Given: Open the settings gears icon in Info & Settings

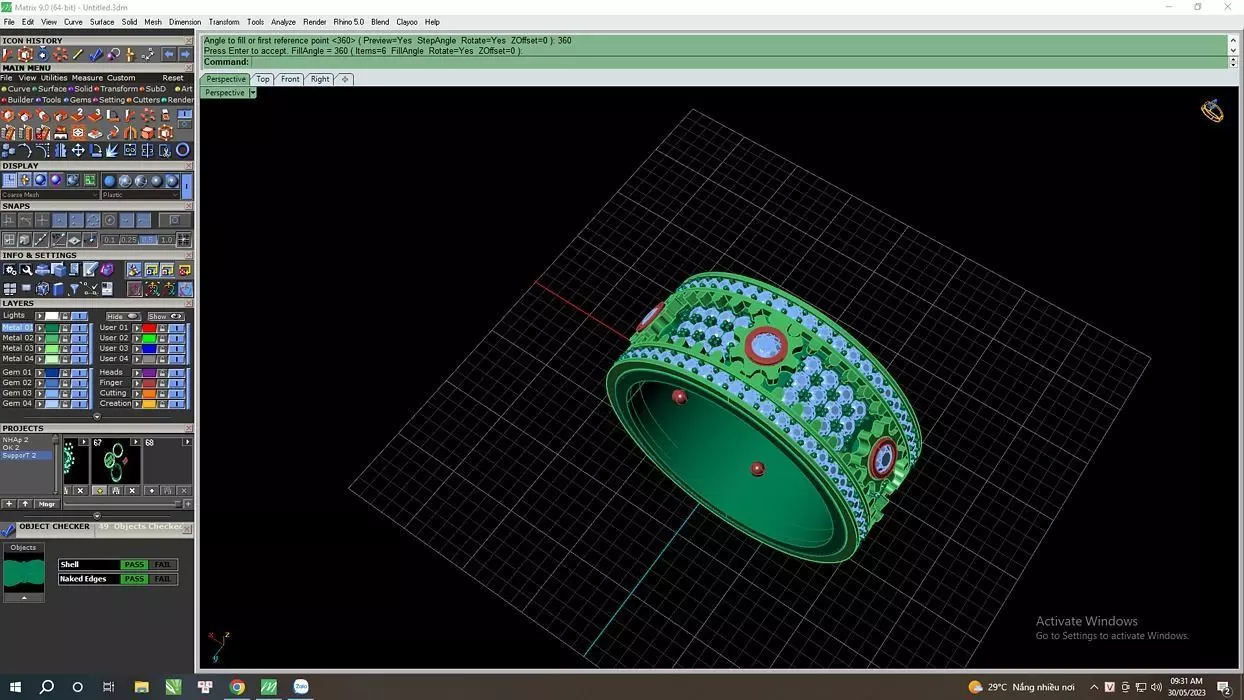Looking at the screenshot, I should (x=10, y=270).
